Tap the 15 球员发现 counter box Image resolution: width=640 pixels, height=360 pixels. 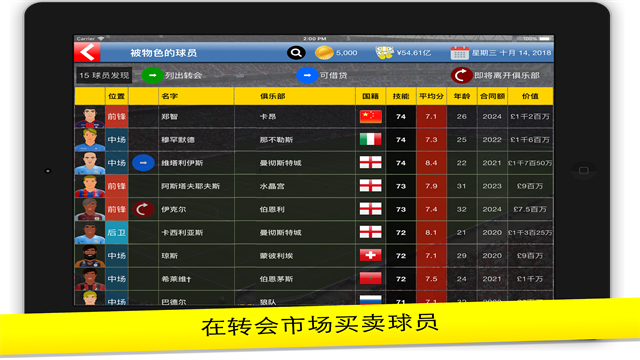[x=104, y=75]
